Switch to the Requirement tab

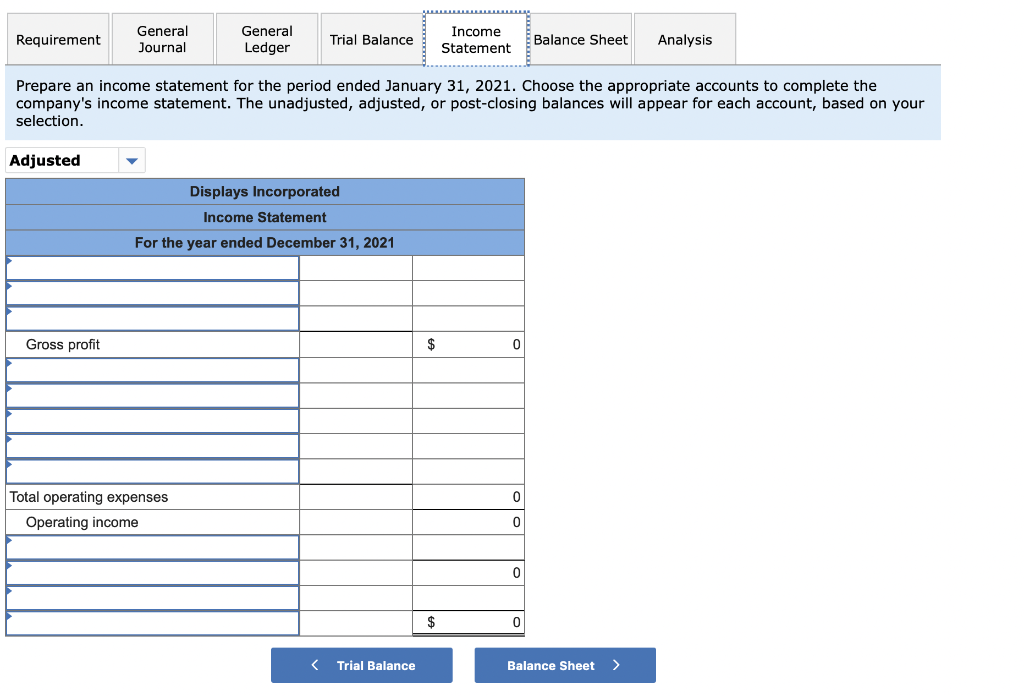coord(57,39)
